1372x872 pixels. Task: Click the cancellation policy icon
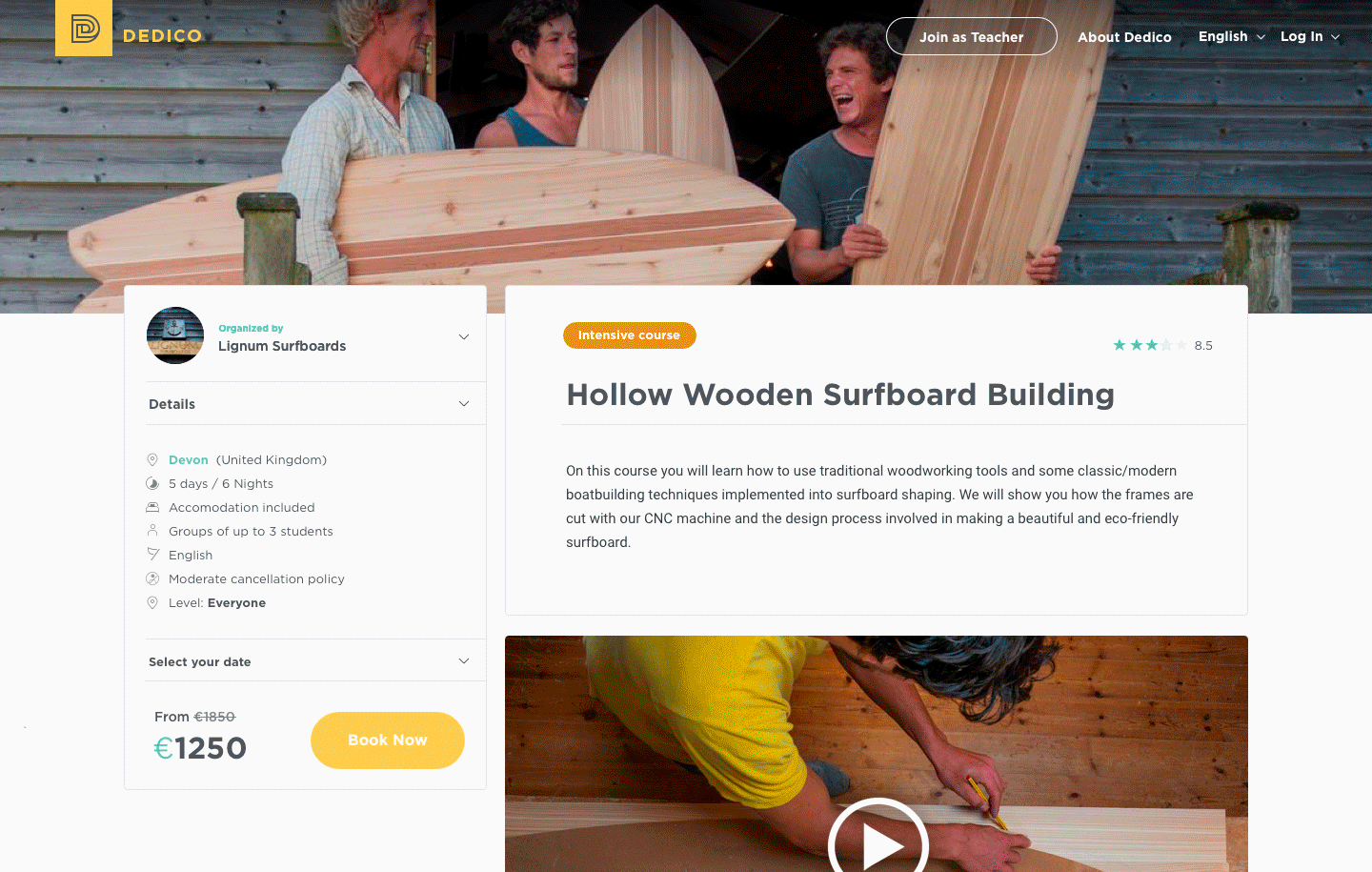point(152,578)
